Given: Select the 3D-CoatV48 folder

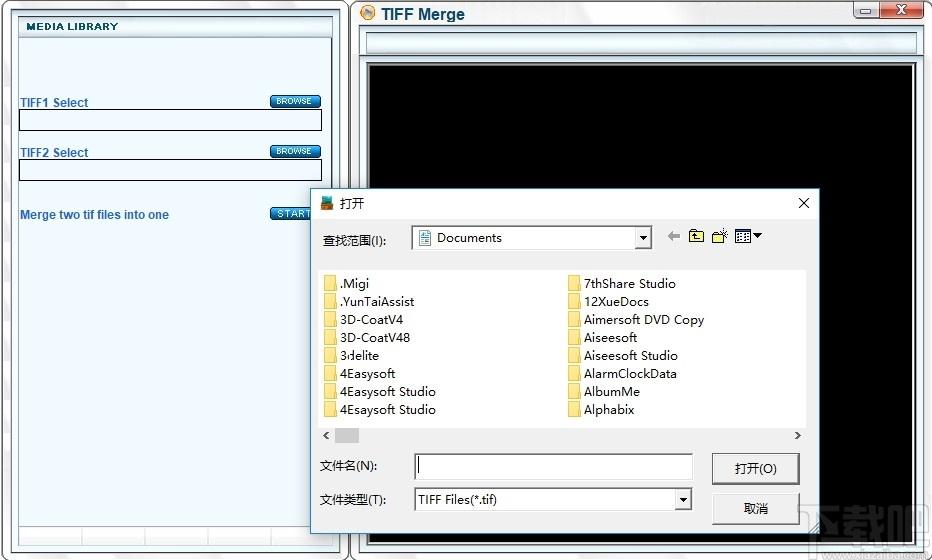Looking at the screenshot, I should coord(367,338).
